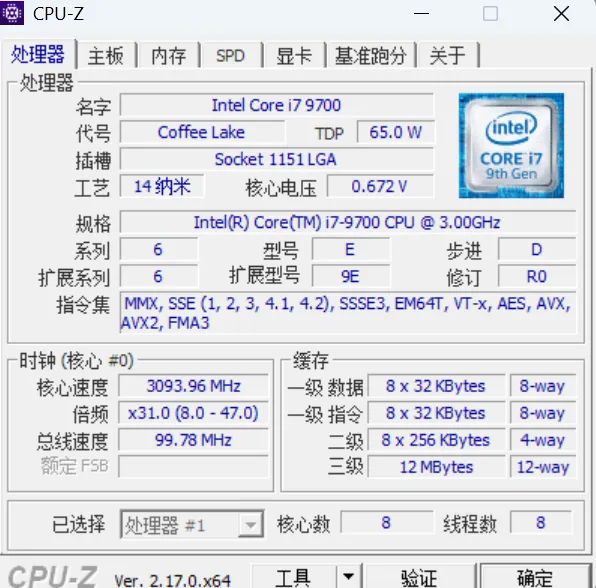Click the 核心电压 0.672 V field

380,186
